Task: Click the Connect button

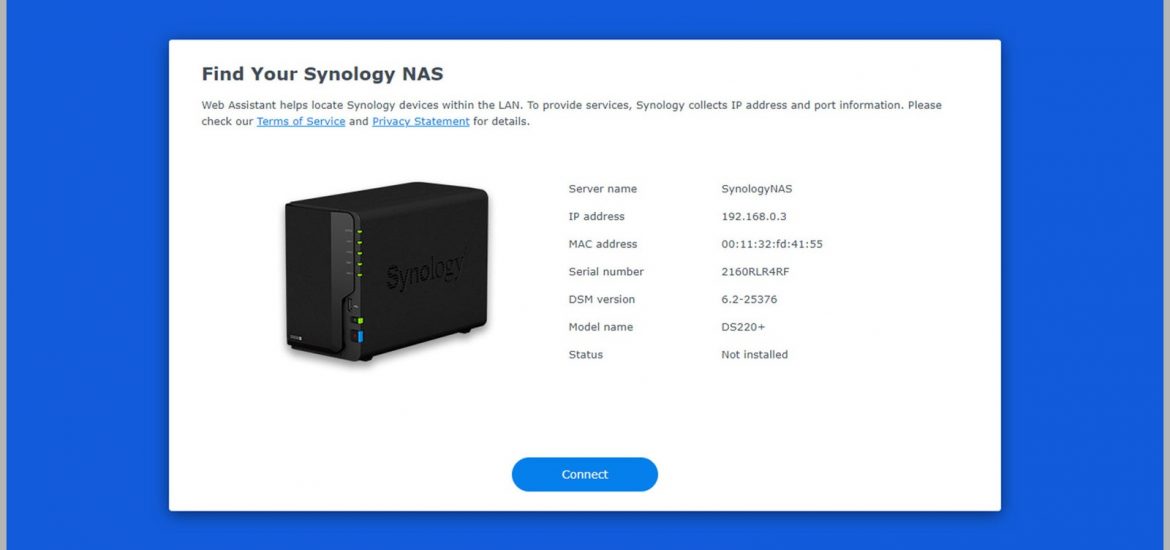Action: pos(584,475)
